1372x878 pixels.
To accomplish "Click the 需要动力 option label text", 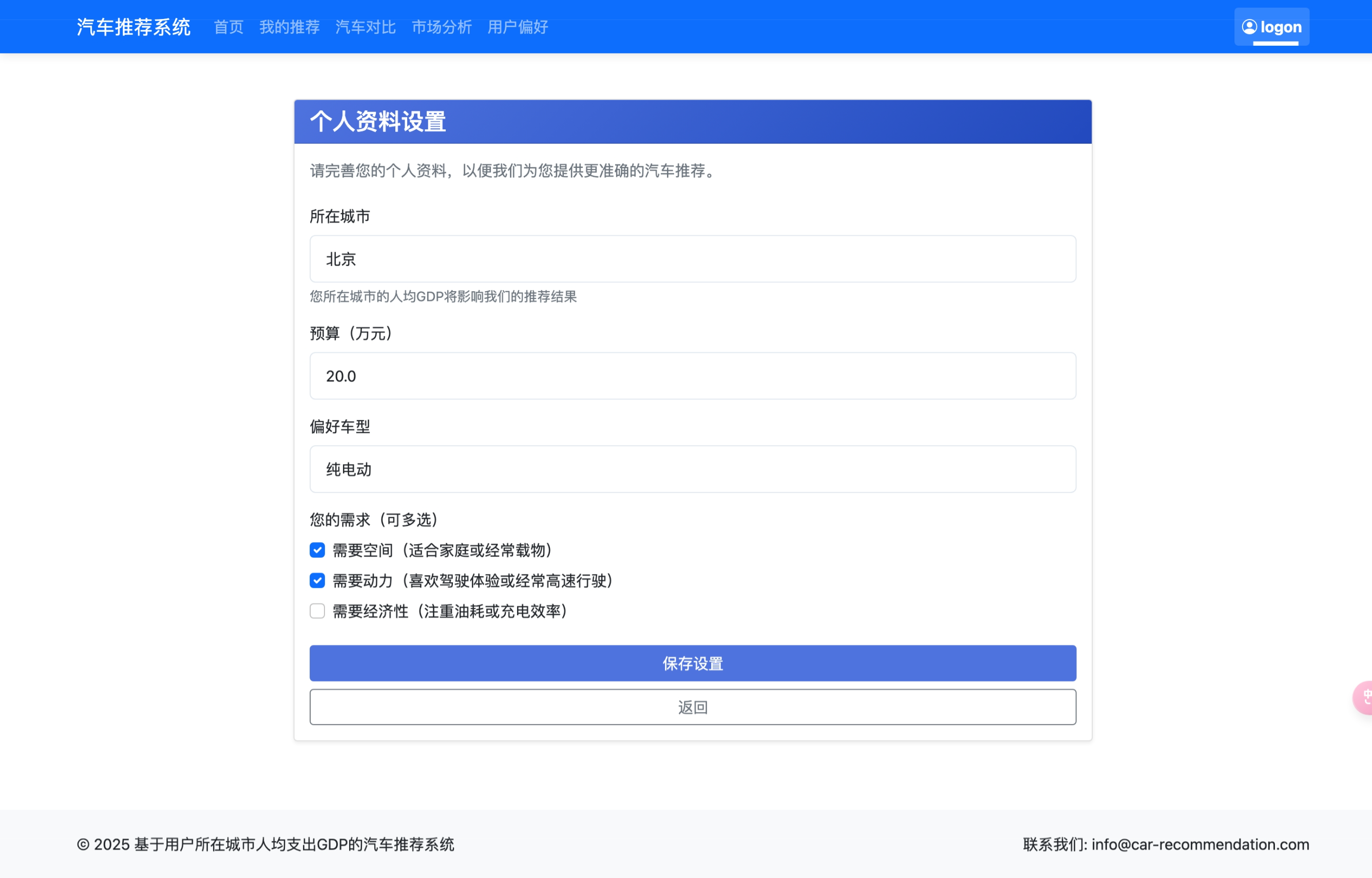I will [472, 580].
